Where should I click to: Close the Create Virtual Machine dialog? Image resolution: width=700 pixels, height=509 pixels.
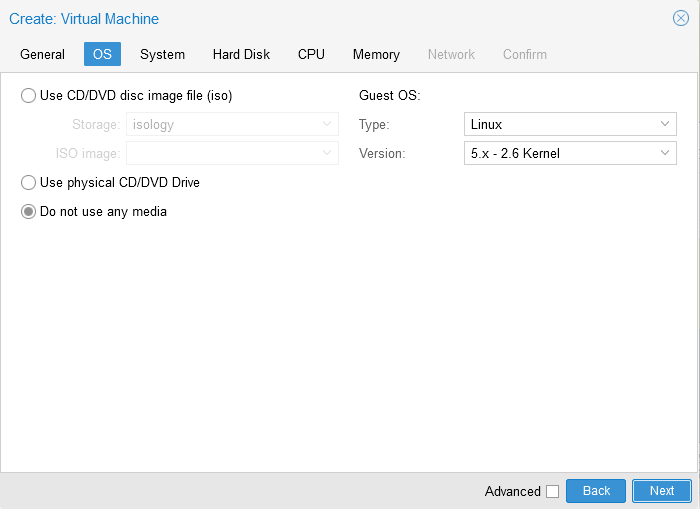pyautogui.click(x=680, y=18)
